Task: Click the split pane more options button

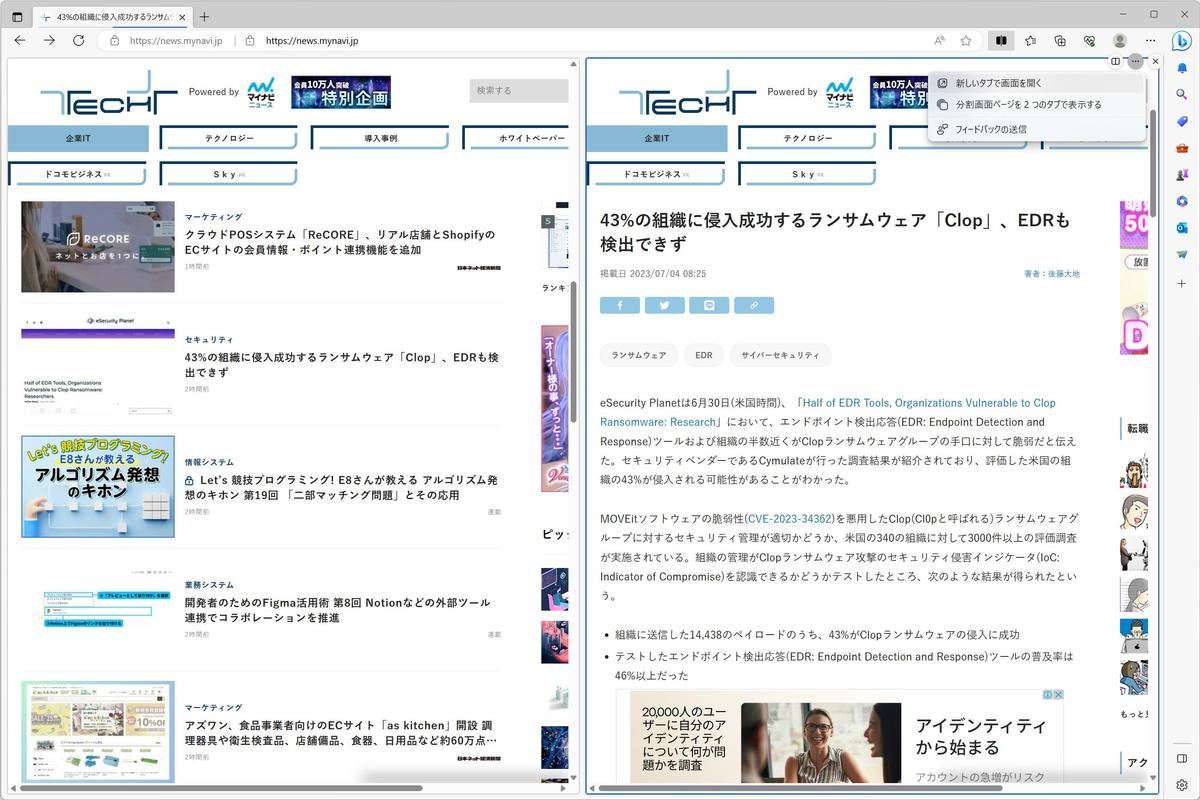Action: pos(1135,62)
